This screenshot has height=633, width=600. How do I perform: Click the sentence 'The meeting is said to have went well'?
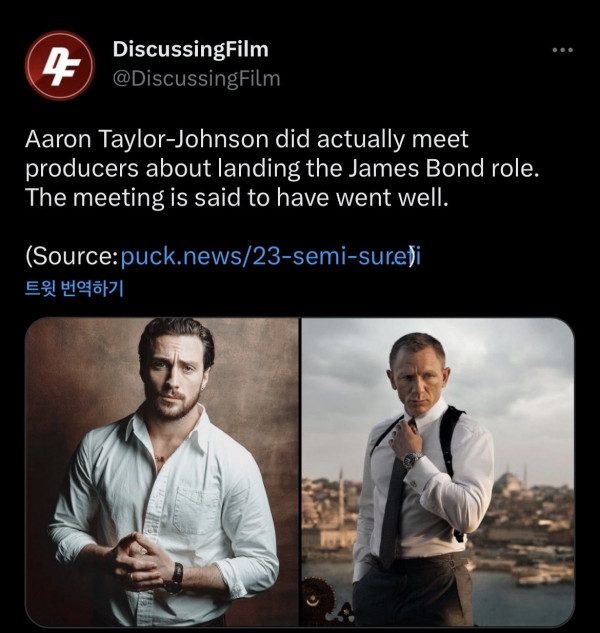(x=237, y=198)
